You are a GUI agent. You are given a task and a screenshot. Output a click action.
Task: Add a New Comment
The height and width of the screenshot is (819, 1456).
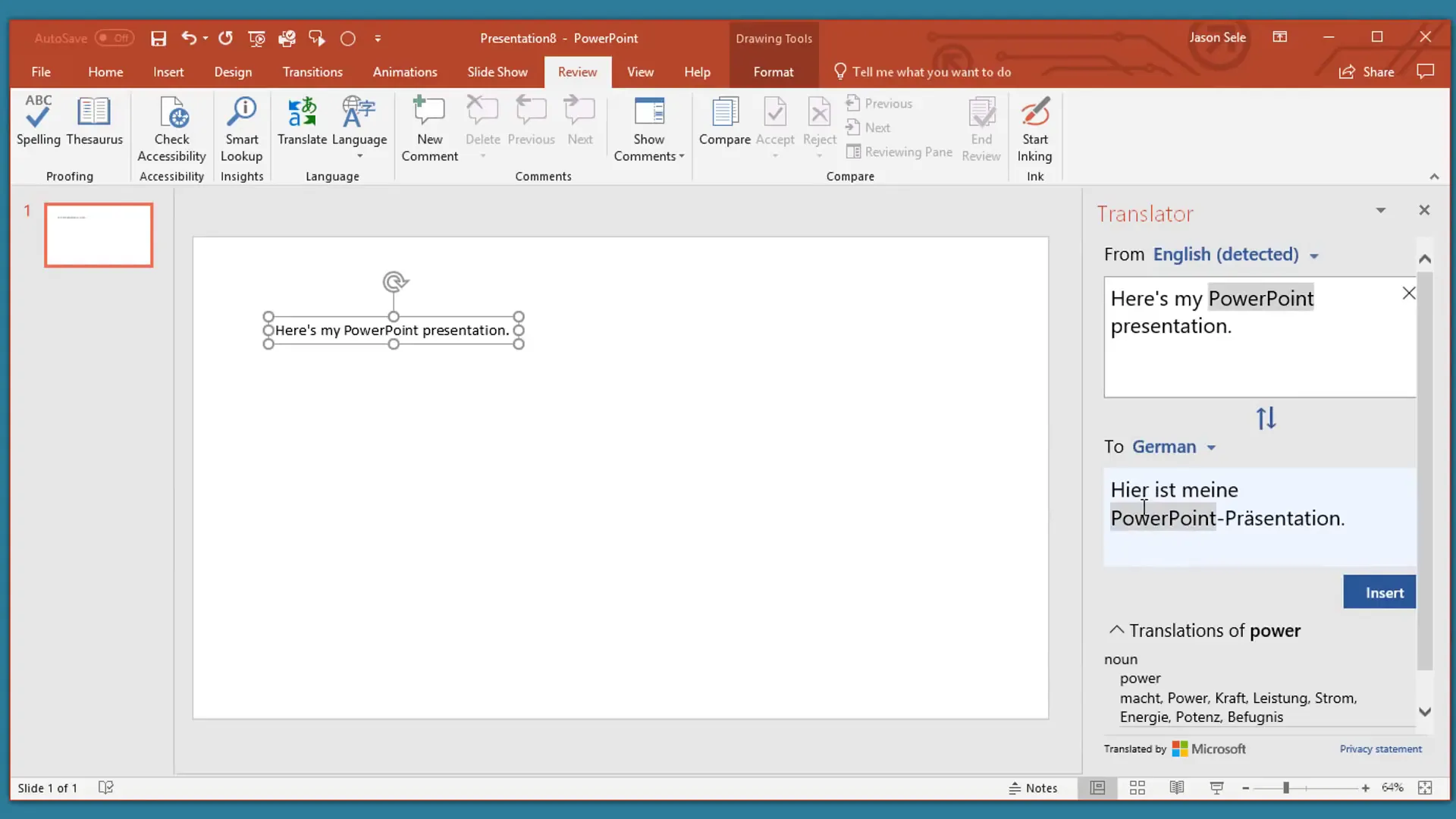[429, 129]
